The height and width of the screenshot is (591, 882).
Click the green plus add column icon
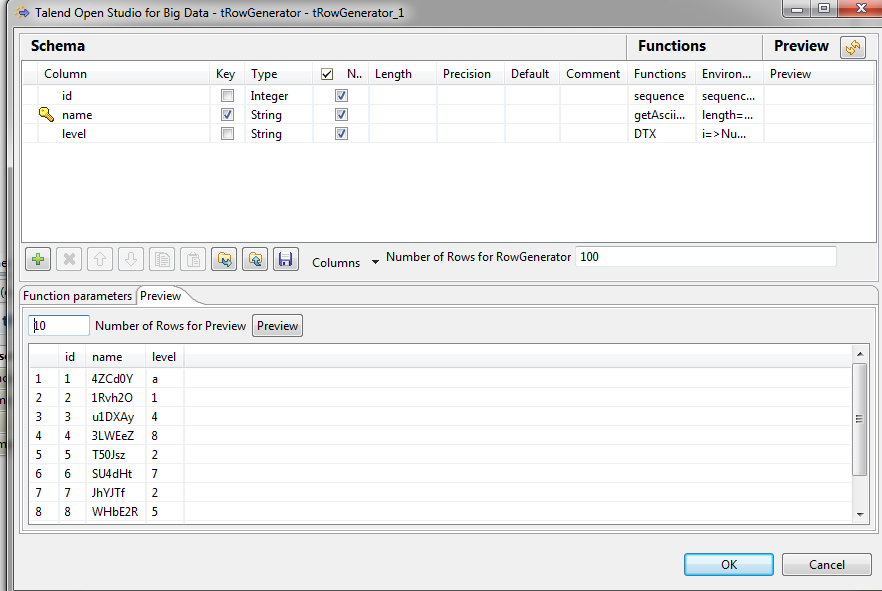(x=38, y=259)
